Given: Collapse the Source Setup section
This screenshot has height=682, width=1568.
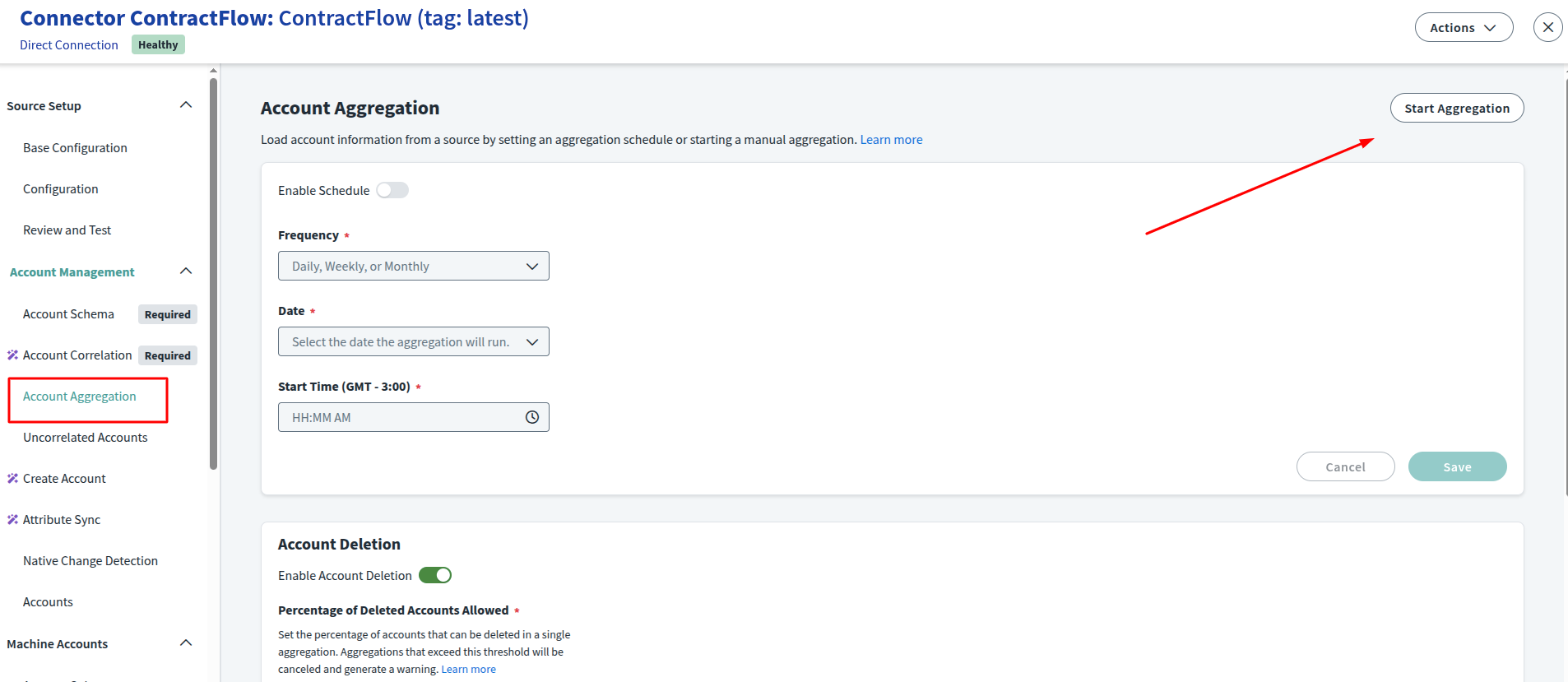Looking at the screenshot, I should (186, 105).
